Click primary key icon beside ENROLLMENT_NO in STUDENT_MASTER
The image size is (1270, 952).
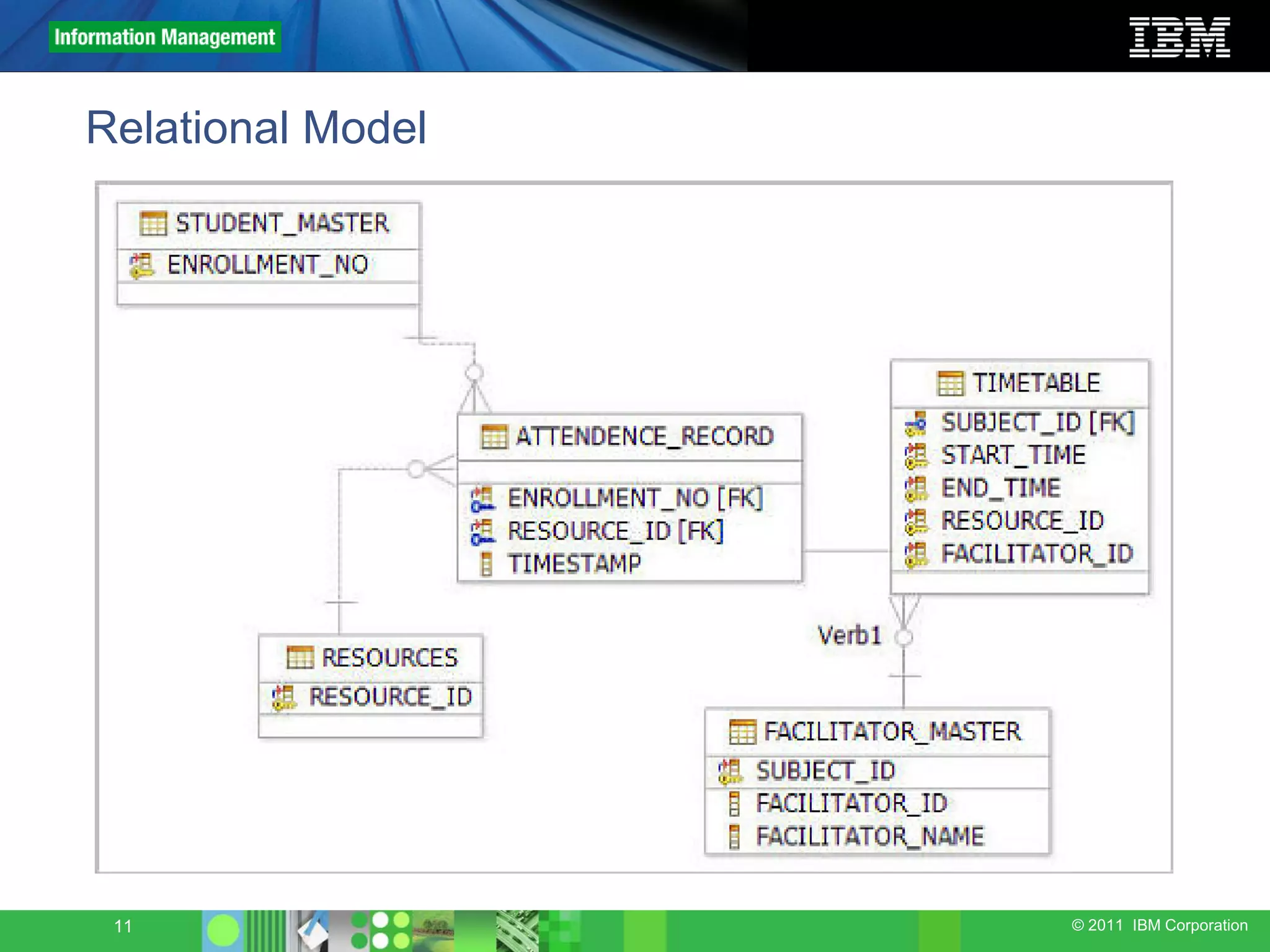point(142,265)
